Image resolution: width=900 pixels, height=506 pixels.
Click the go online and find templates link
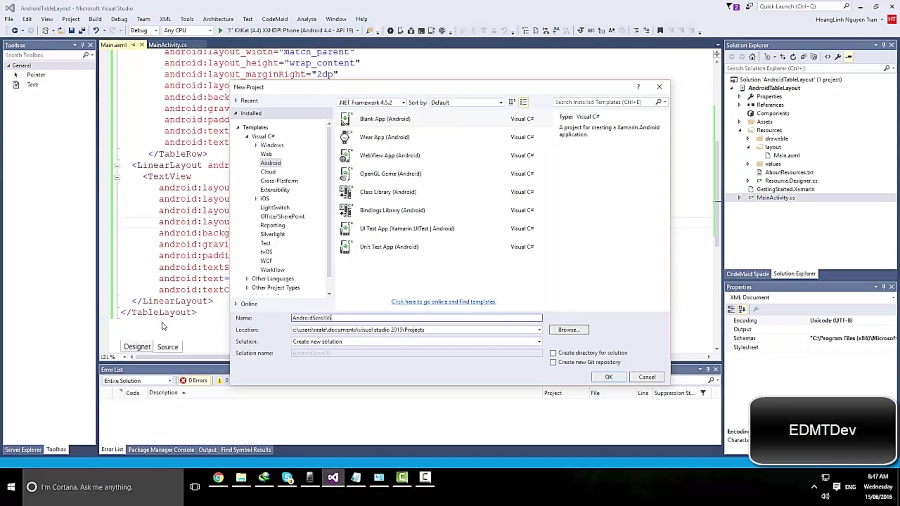pyautogui.click(x=443, y=301)
